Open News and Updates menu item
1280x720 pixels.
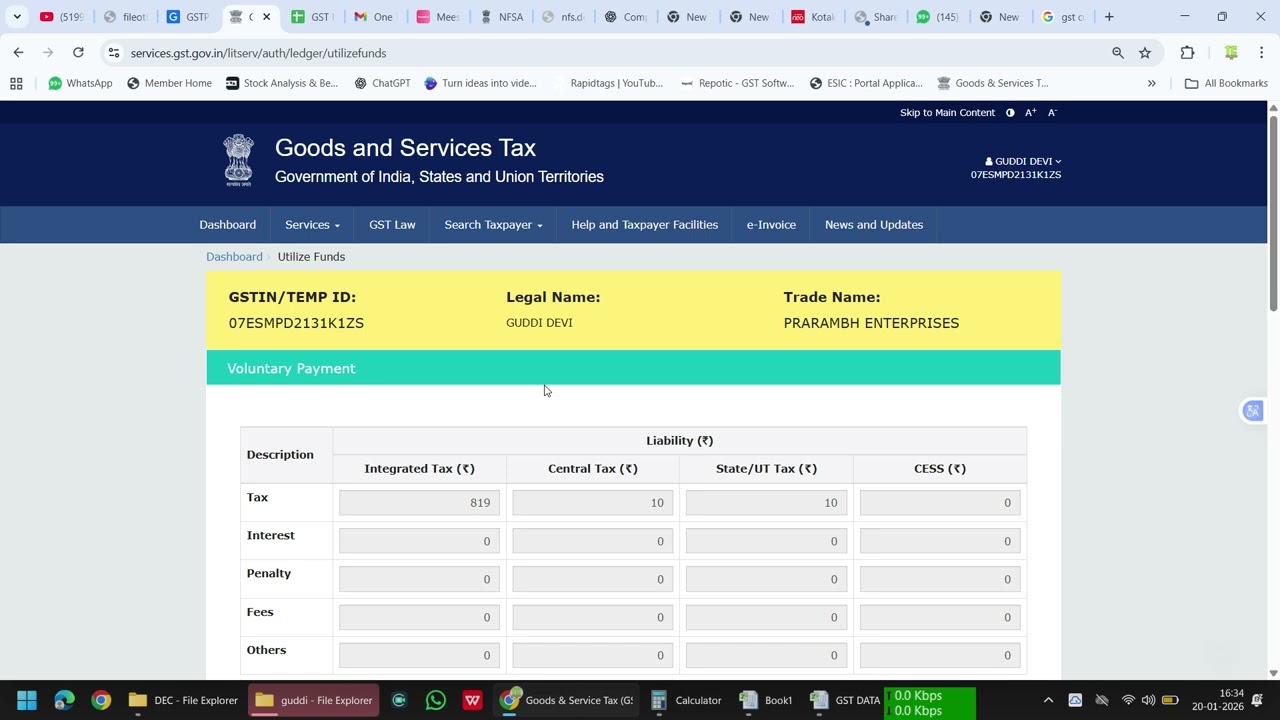(x=874, y=225)
